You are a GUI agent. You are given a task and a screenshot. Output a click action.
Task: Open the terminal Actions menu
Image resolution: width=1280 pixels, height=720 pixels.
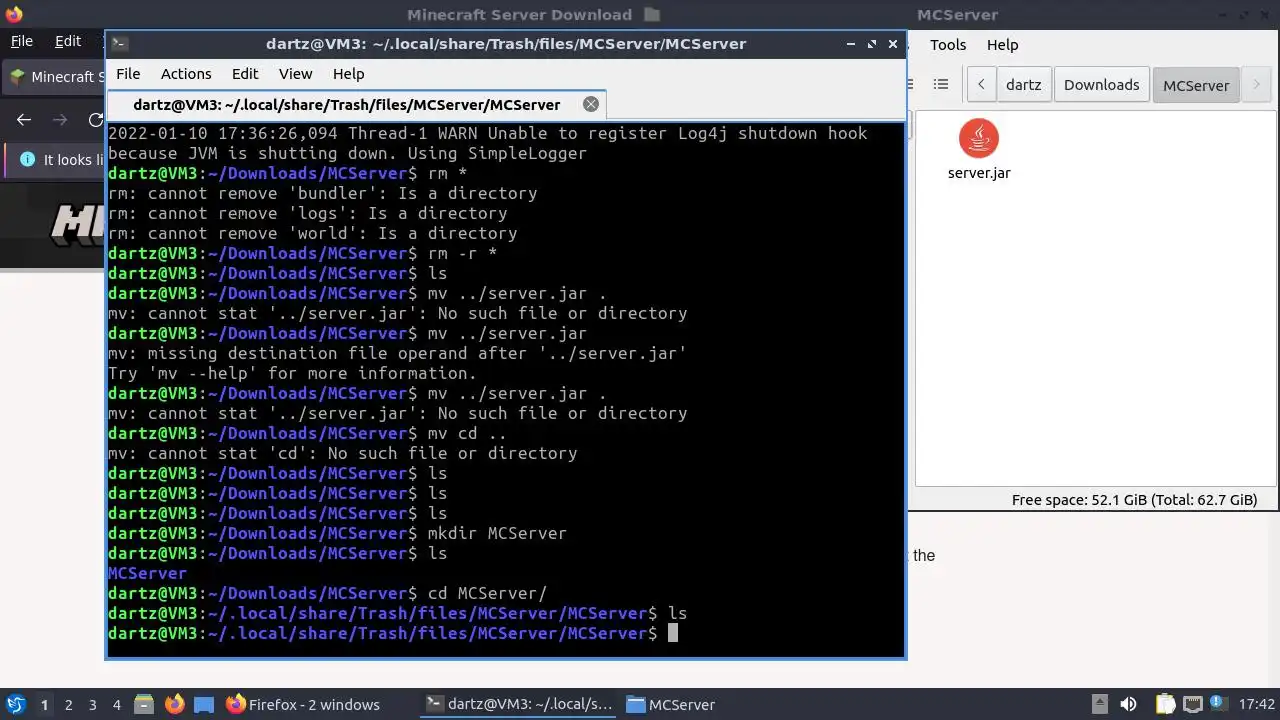click(186, 74)
